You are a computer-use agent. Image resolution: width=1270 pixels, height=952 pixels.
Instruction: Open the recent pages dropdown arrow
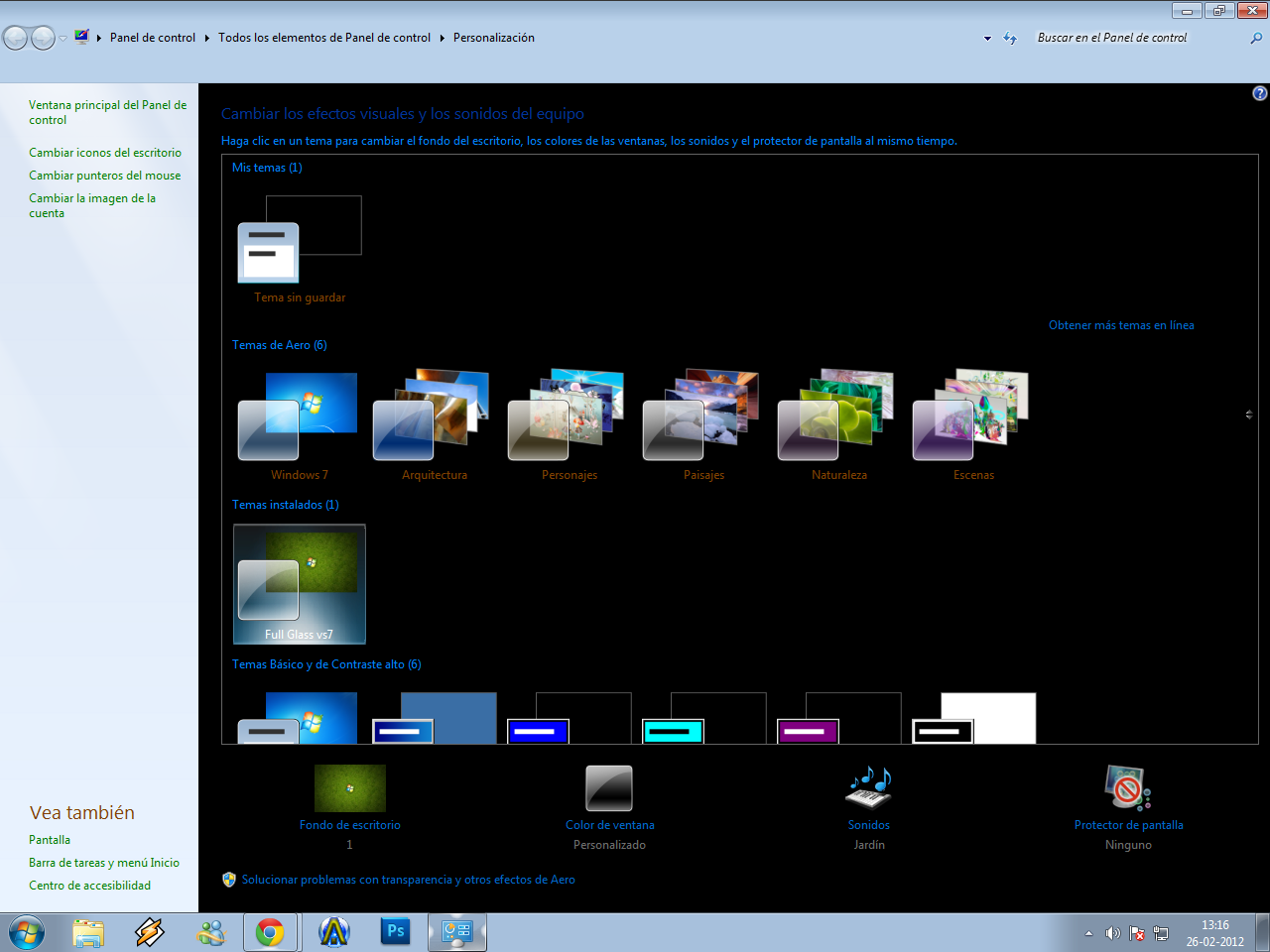click(x=63, y=38)
